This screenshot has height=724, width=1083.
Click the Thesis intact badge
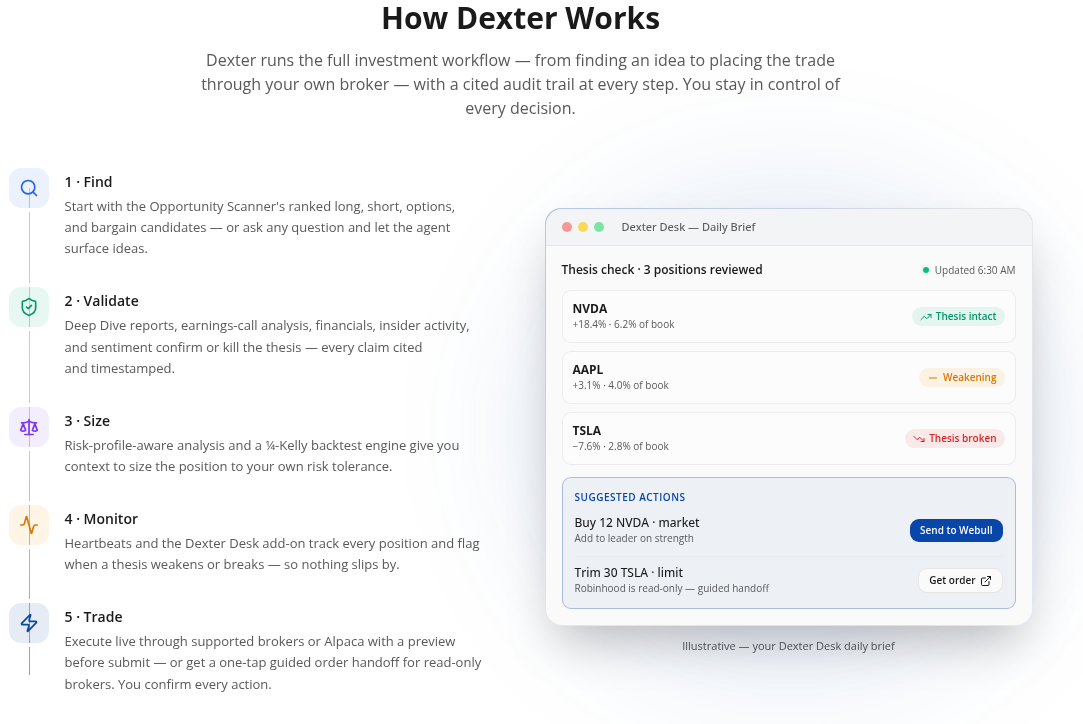(958, 316)
